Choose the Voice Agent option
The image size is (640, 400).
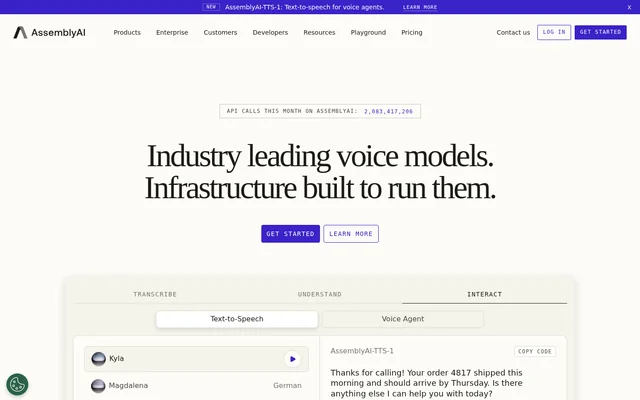click(x=403, y=319)
